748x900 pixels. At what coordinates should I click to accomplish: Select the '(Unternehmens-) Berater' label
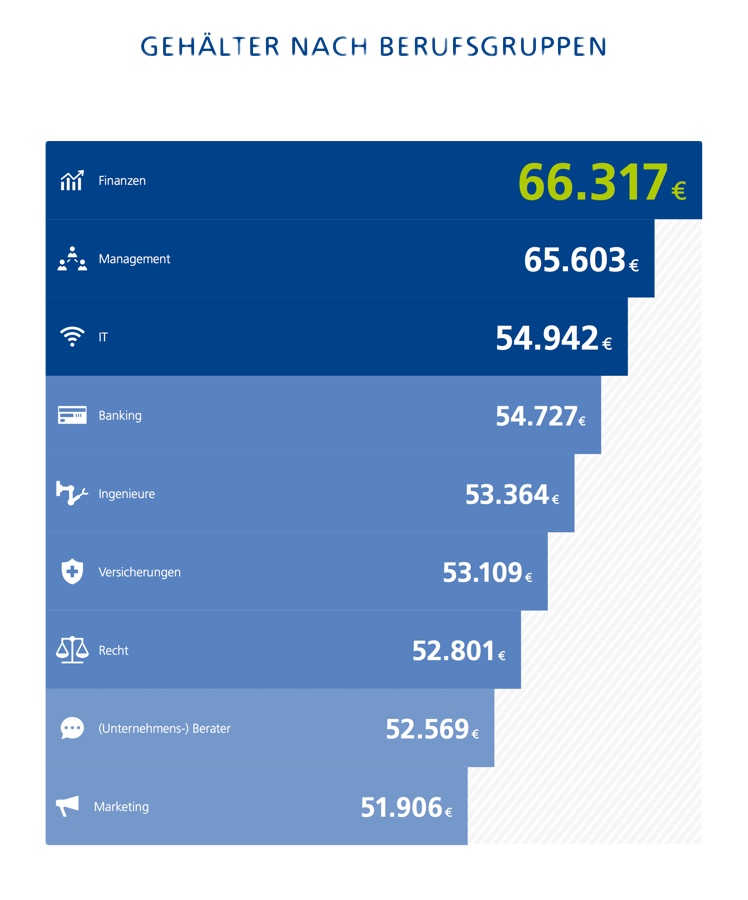164,728
